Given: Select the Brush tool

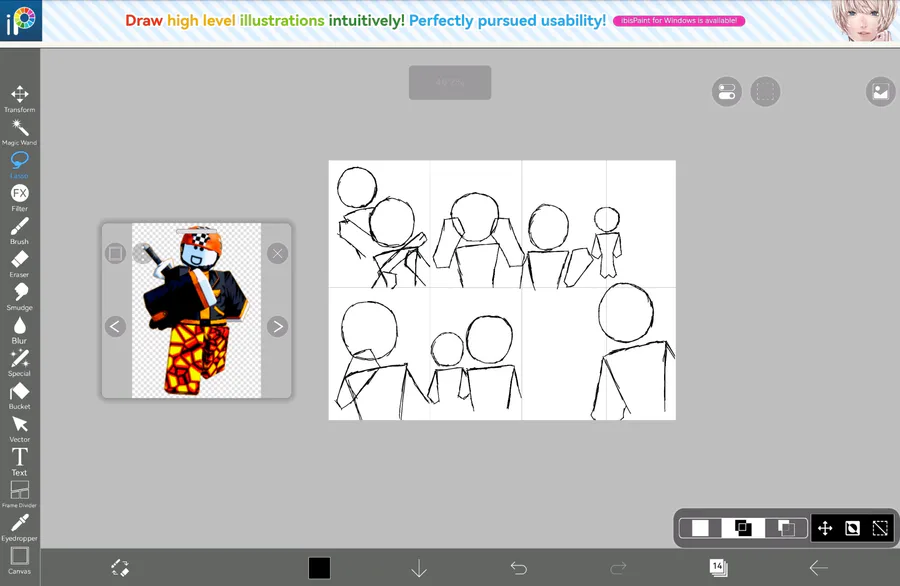Looking at the screenshot, I should (x=20, y=231).
